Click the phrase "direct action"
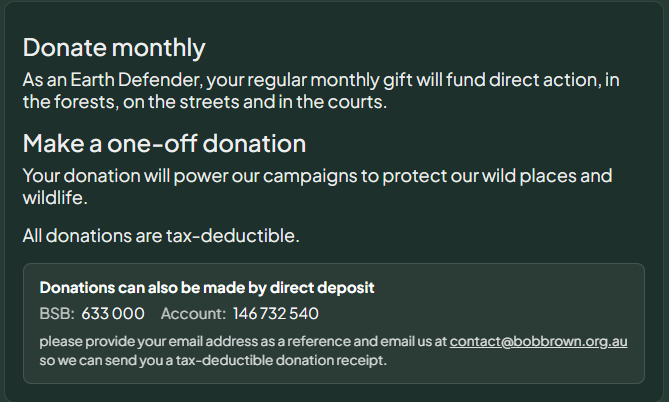Viewport: 669px width, 402px height. 544,79
